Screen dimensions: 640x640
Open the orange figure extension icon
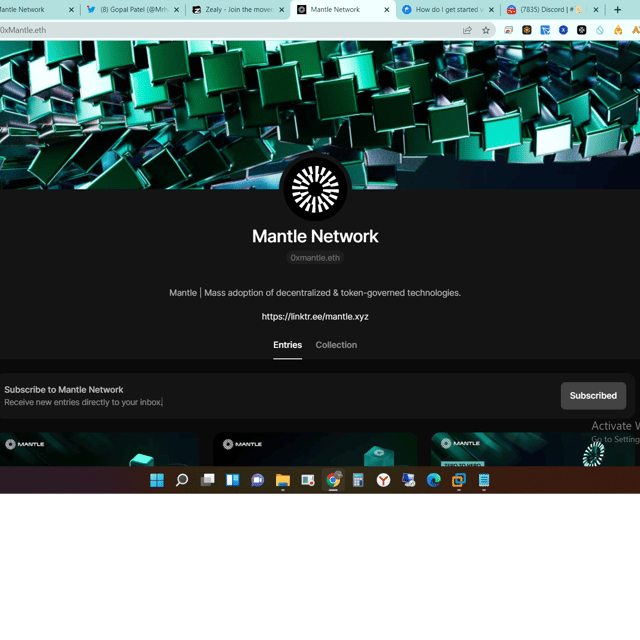point(618,30)
